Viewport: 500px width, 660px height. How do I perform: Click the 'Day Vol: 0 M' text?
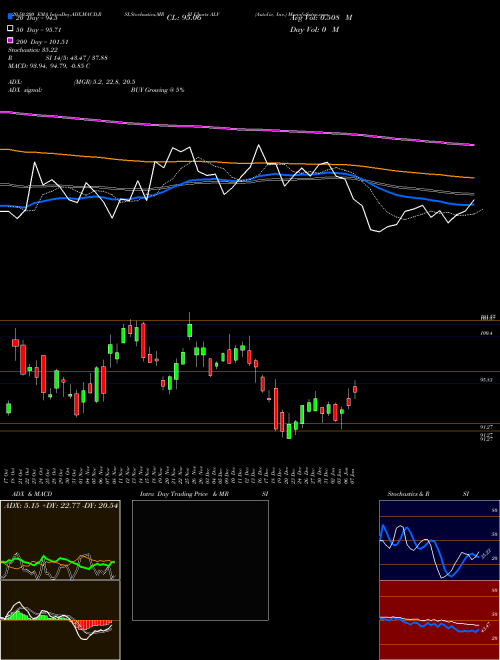314,29
